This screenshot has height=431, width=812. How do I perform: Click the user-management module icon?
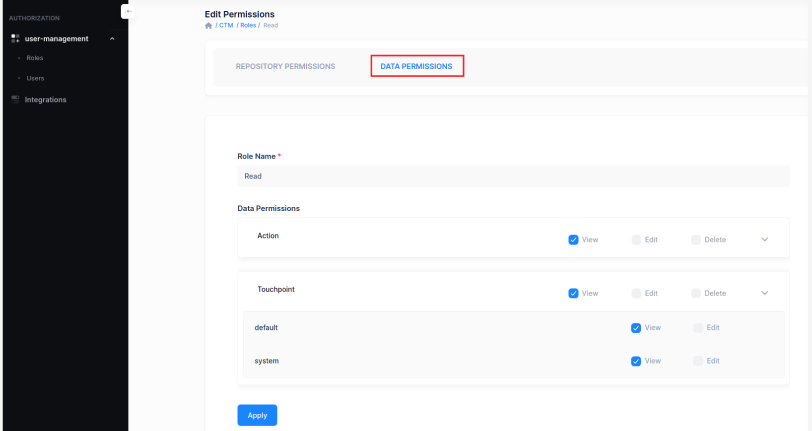[15, 38]
